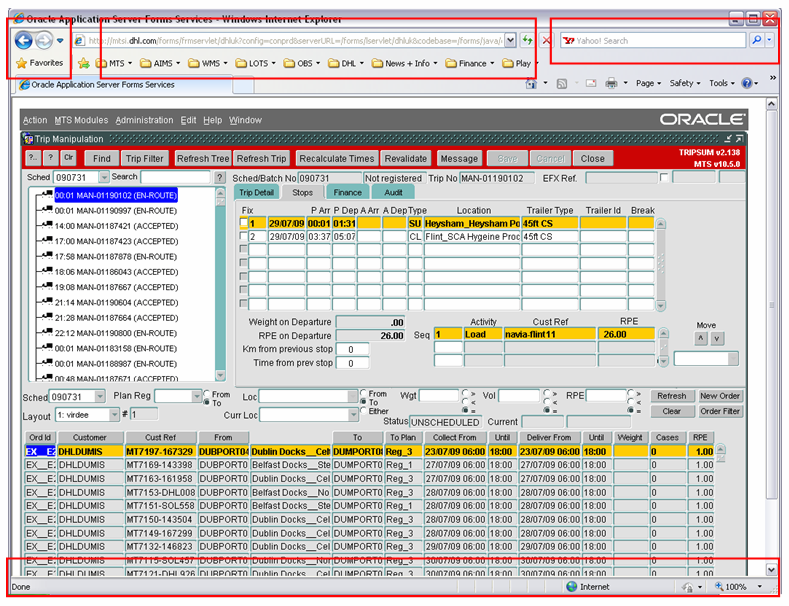789x606 pixels.
Task: Select the Plan Reg 'To' radio button
Action: (207, 403)
